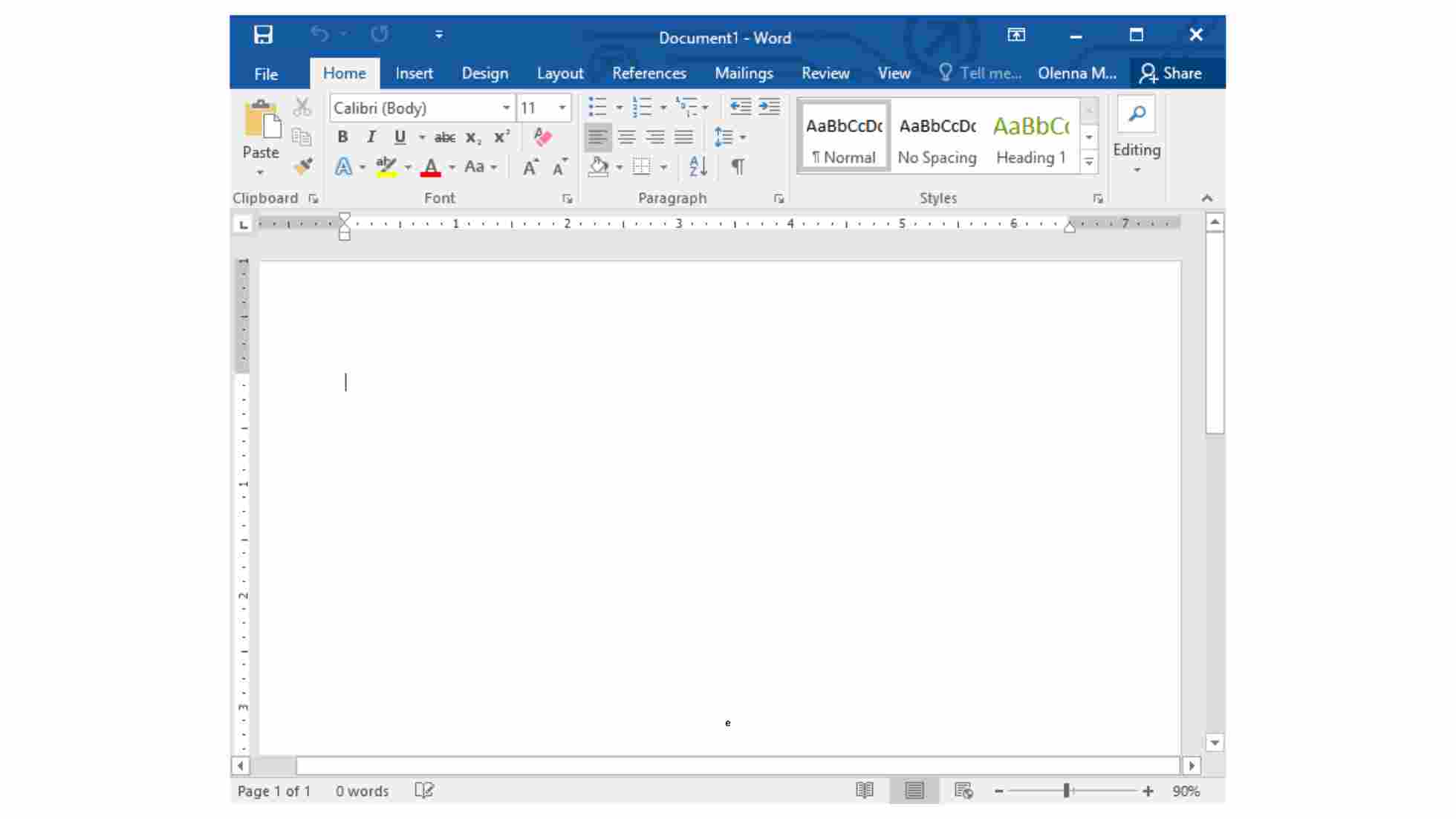Open the font name dropdown

[x=506, y=108]
